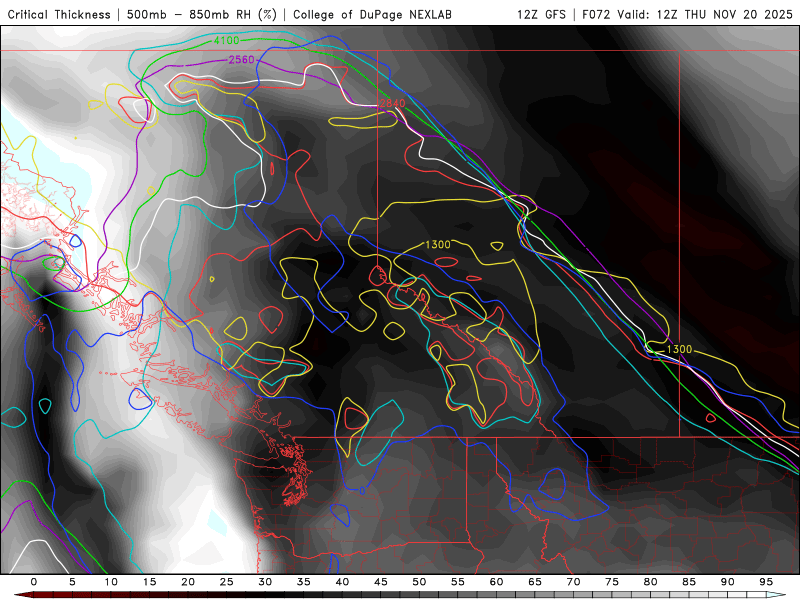This screenshot has width=800, height=600.
Task: Select the 15 tick on the color bar
Action: (x=149, y=582)
